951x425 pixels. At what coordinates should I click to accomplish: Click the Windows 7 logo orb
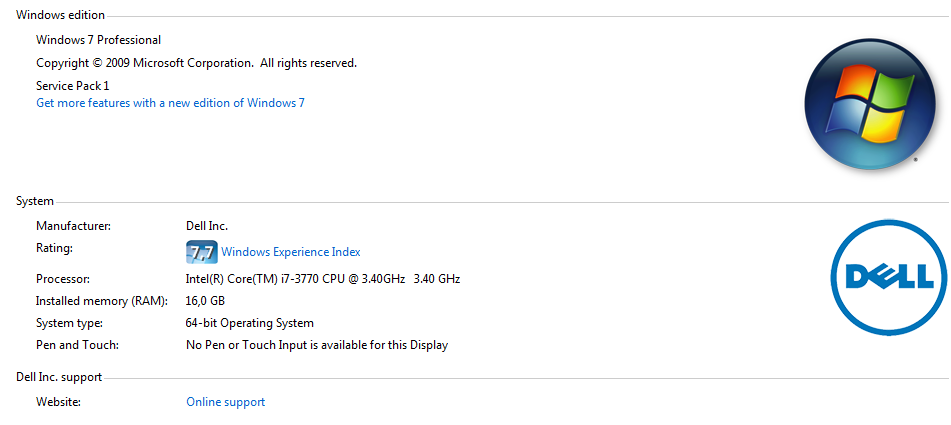pos(870,104)
